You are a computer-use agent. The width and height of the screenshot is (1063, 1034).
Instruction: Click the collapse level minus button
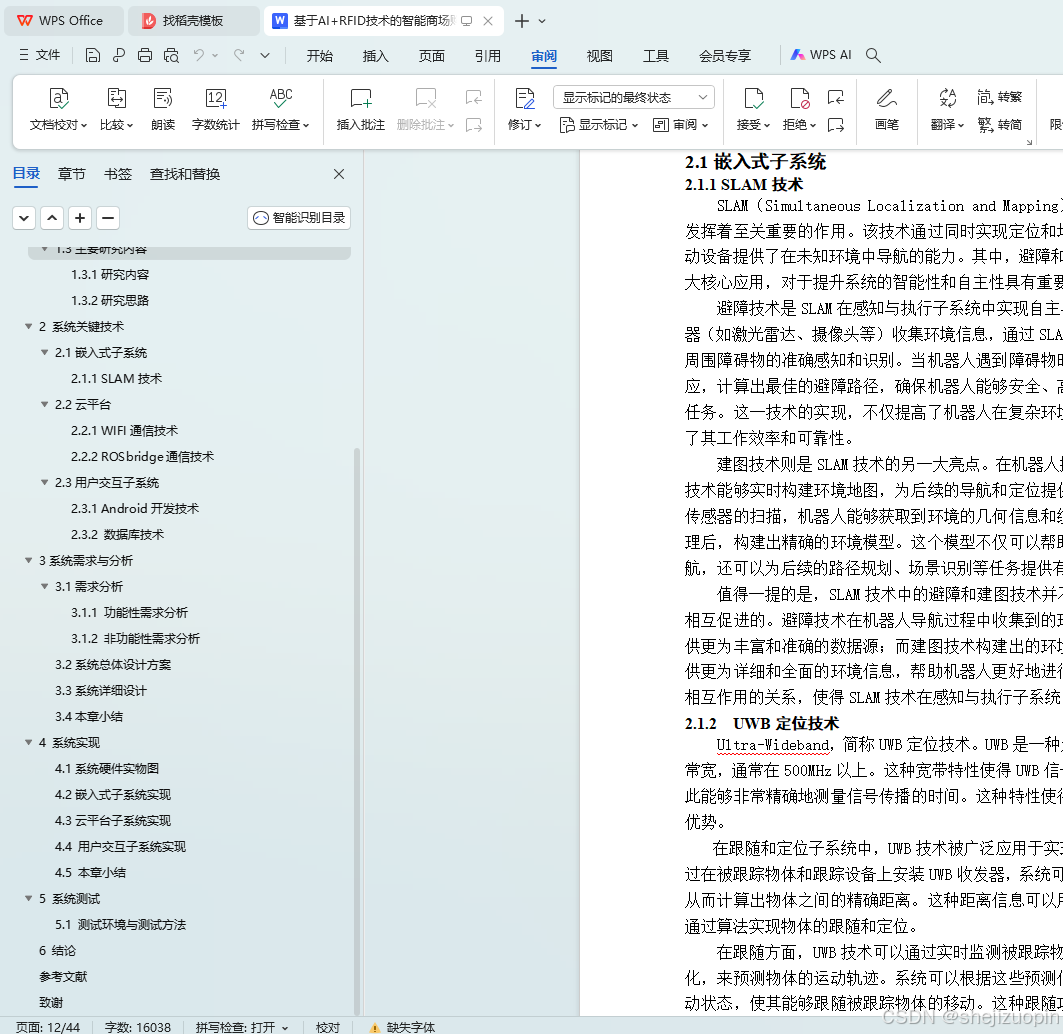pos(108,218)
